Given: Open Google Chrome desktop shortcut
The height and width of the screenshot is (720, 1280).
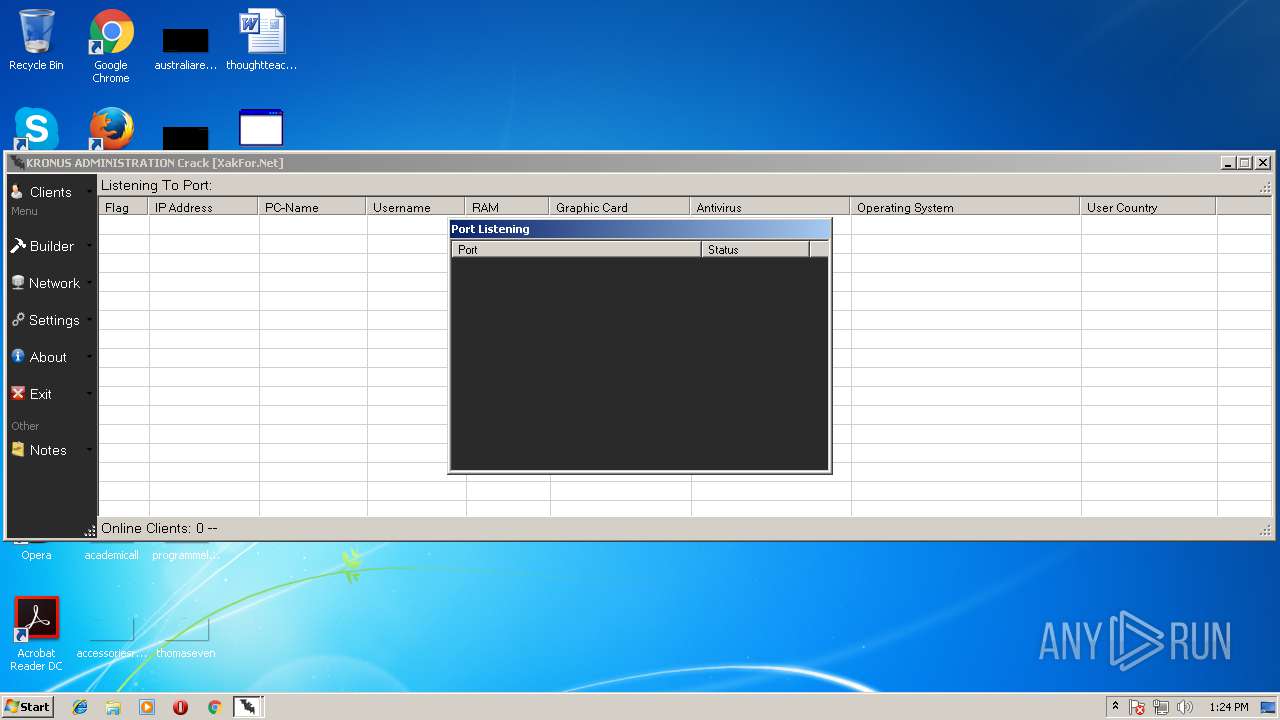Looking at the screenshot, I should 111,46.
